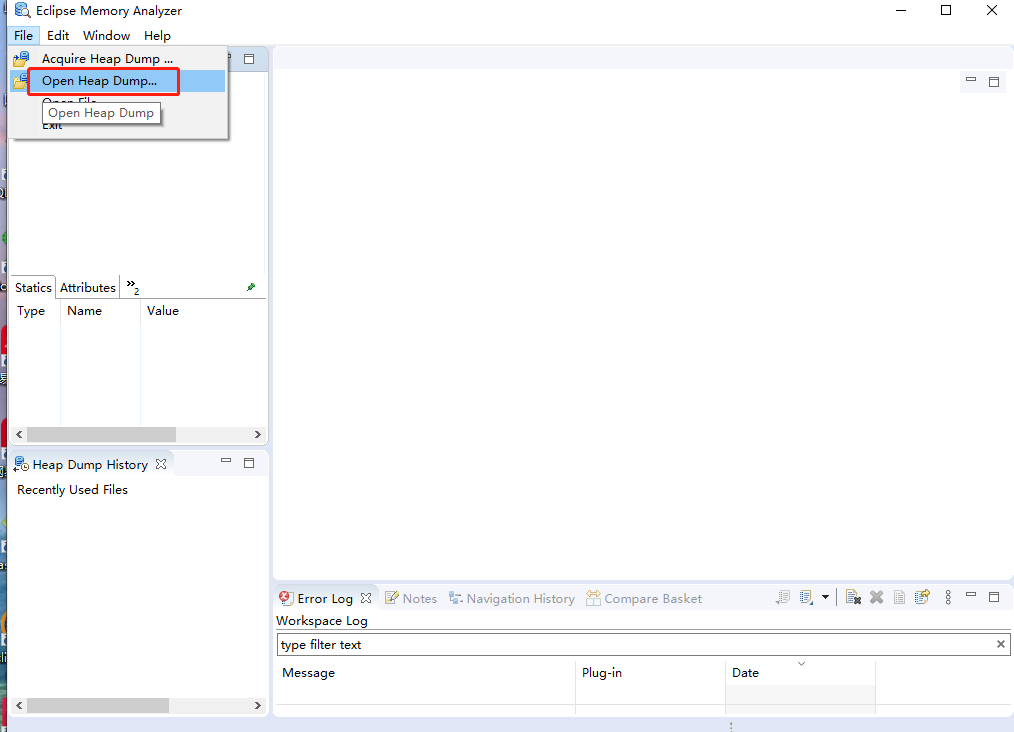Minimize the Eclipse Memory Analyzer window
The width and height of the screenshot is (1014, 732).
901,10
